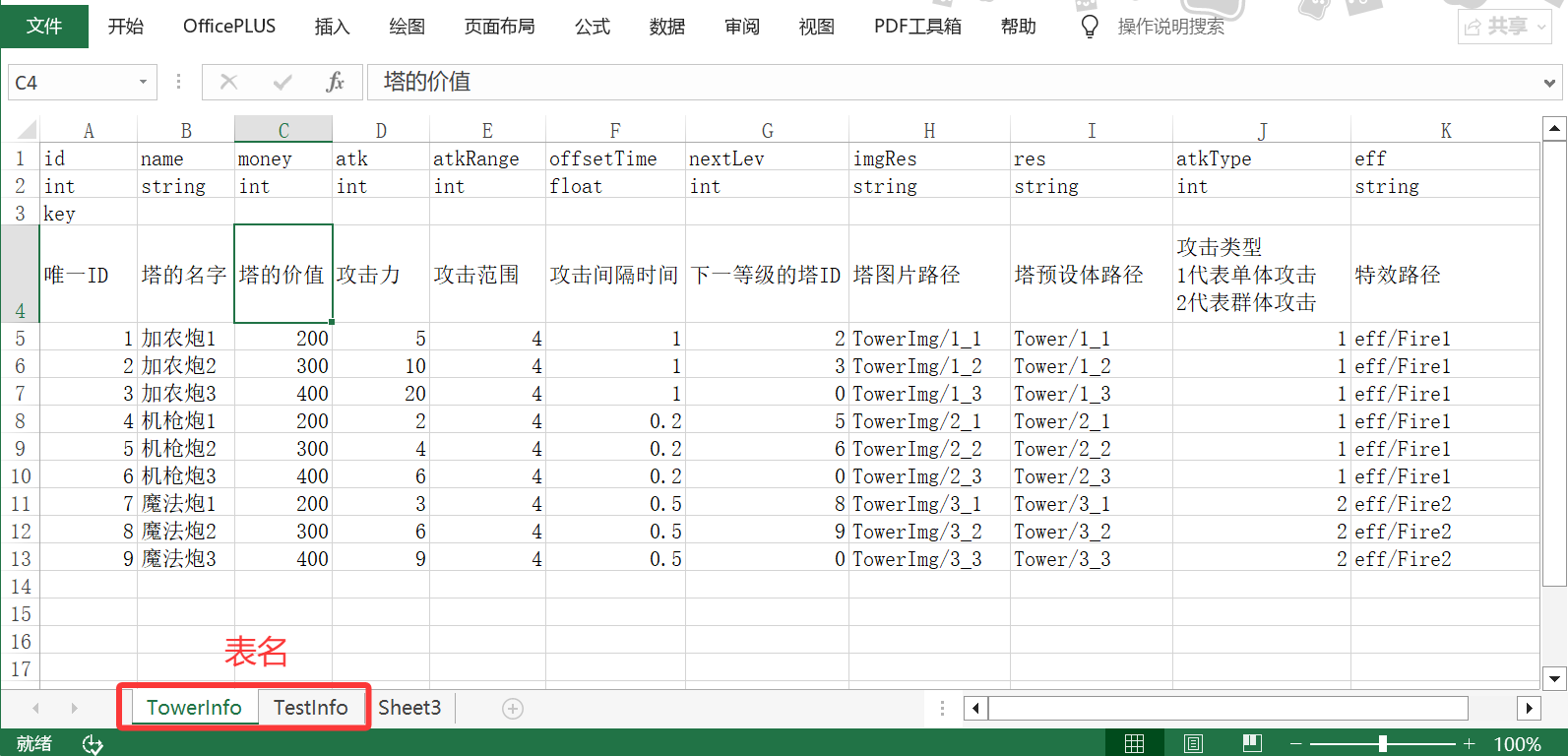Expand the formula bar
The image size is (1568, 756).
[1550, 84]
